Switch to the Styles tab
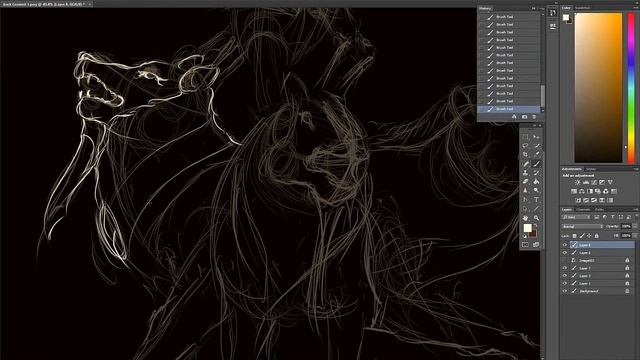The width and height of the screenshot is (640, 360). point(591,169)
